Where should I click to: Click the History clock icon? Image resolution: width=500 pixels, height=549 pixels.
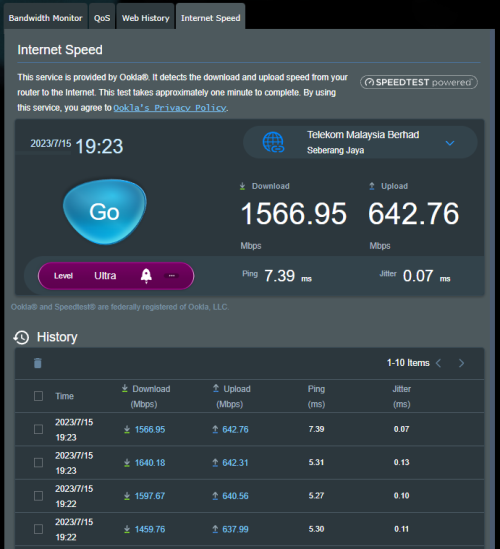pyautogui.click(x=21, y=337)
